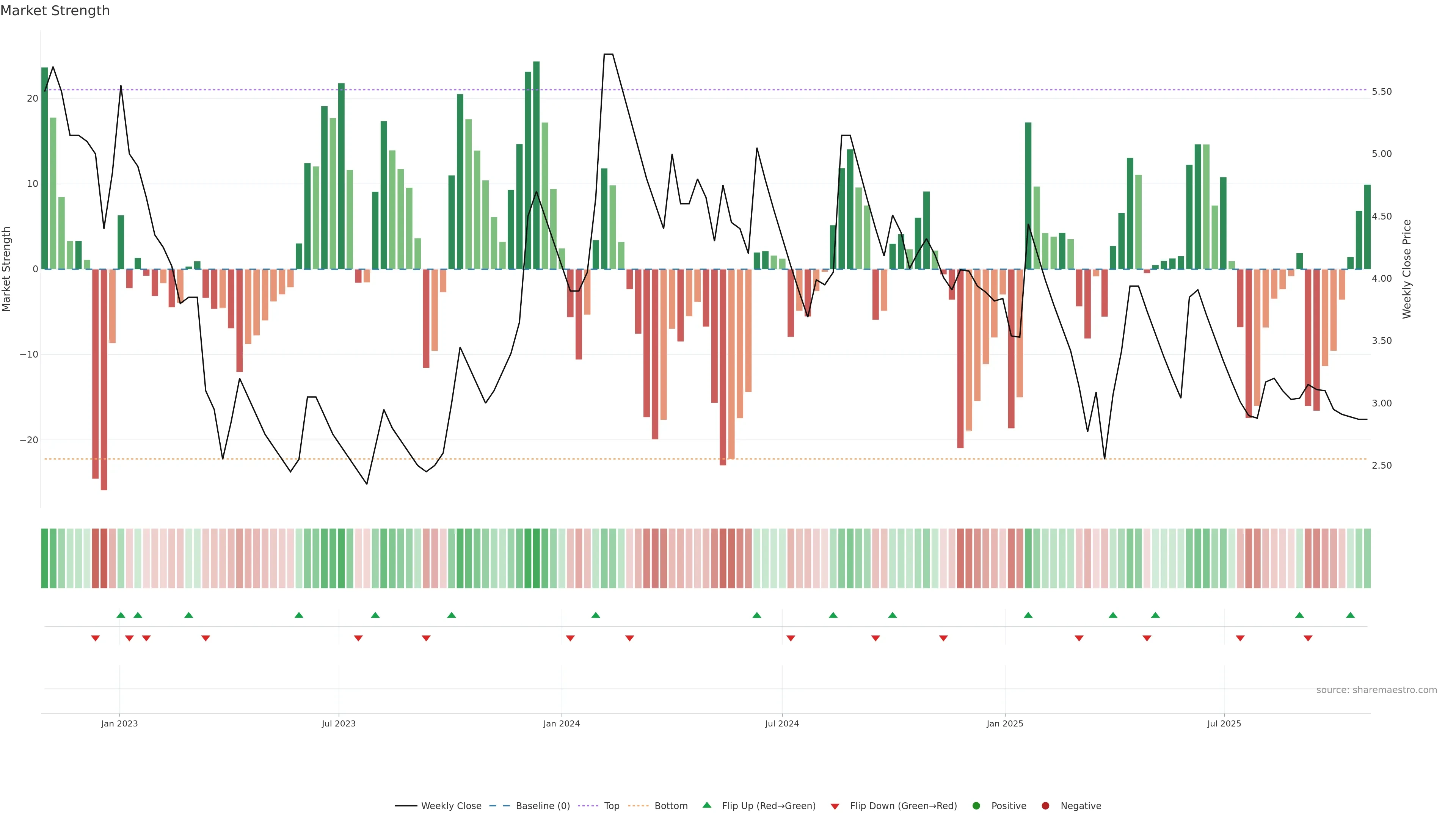The height and width of the screenshot is (819, 1456).
Task: Click the source: sharemaestro.com text
Action: (x=1376, y=690)
